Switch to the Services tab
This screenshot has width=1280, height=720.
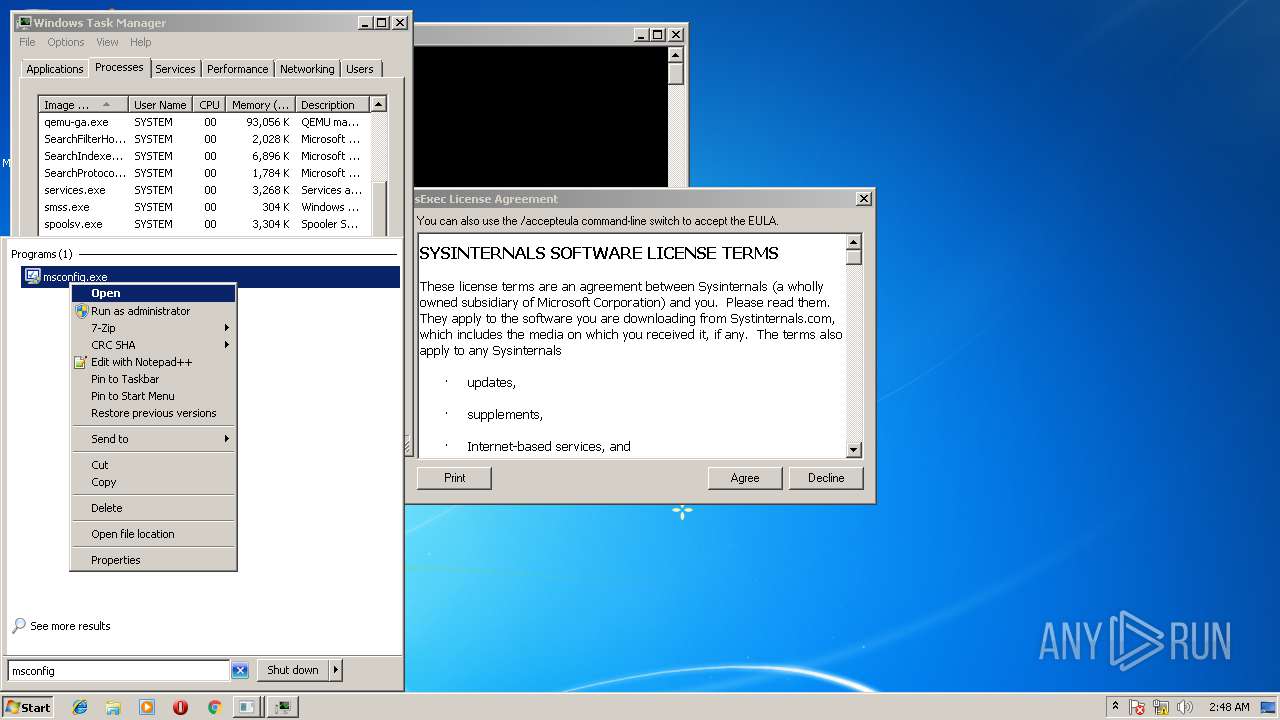[x=175, y=69]
